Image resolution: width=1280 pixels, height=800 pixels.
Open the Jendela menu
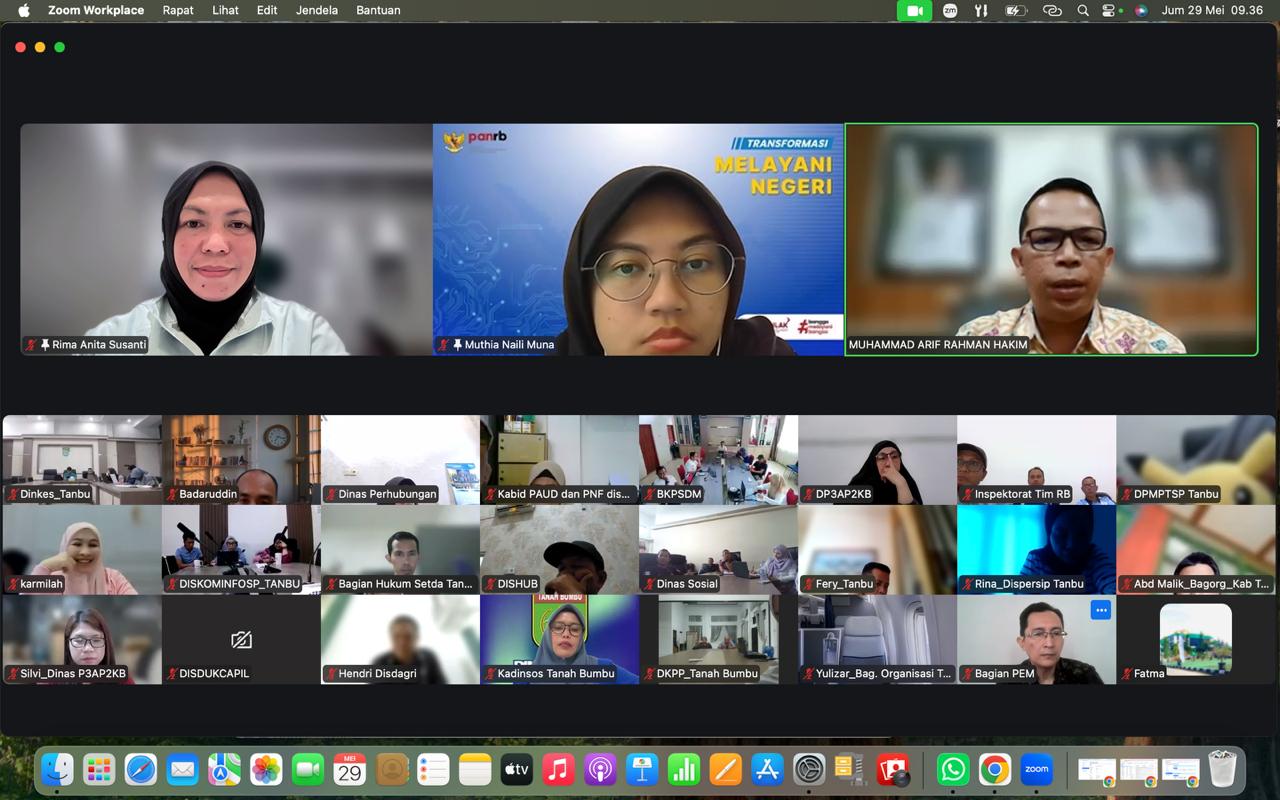[317, 11]
